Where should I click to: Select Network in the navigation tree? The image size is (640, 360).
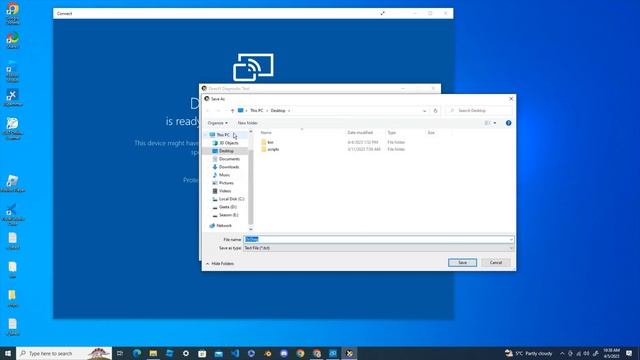coord(224,226)
